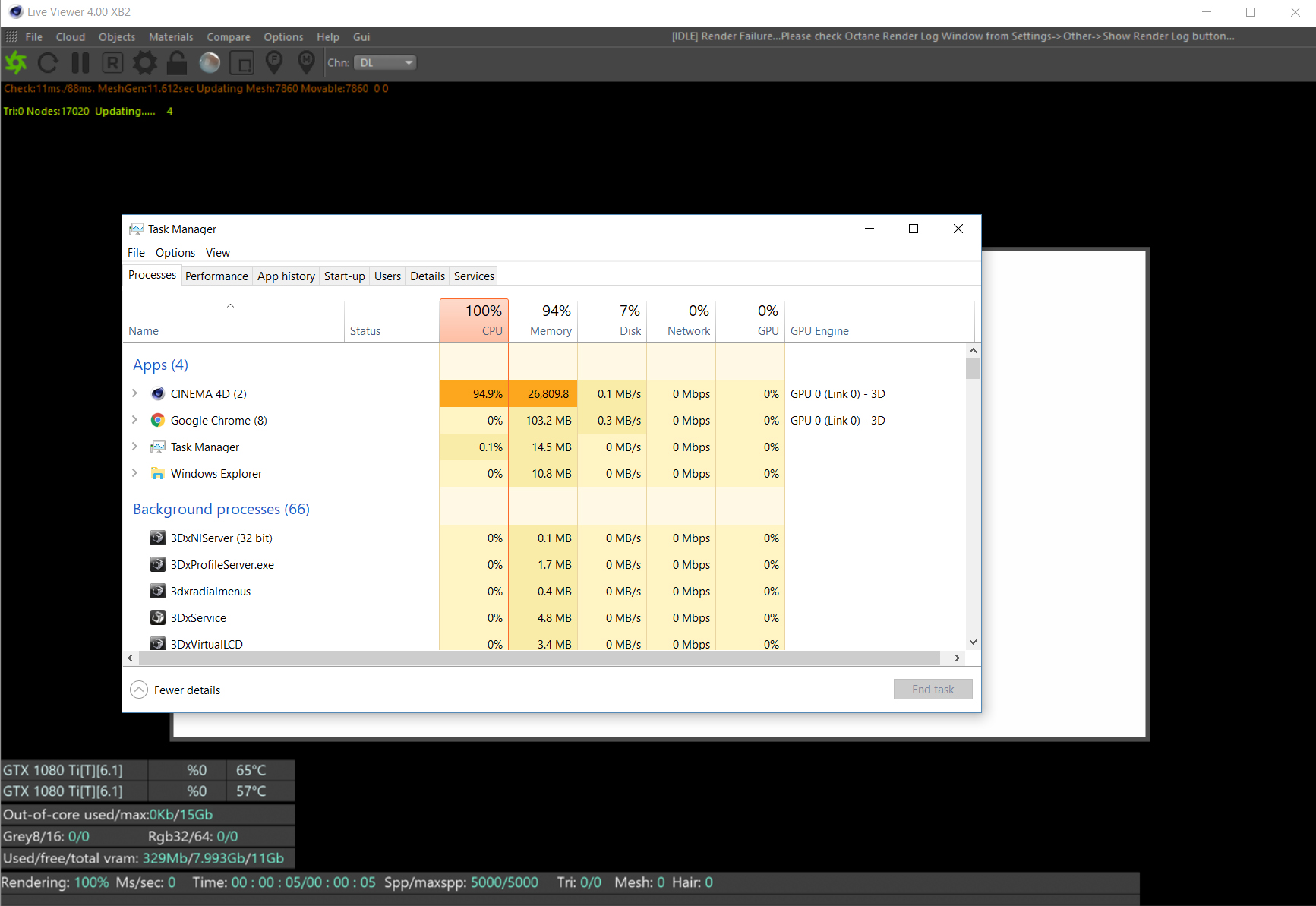Click the End task button
Image resolution: width=1316 pixels, height=906 pixels.
pyautogui.click(x=933, y=689)
